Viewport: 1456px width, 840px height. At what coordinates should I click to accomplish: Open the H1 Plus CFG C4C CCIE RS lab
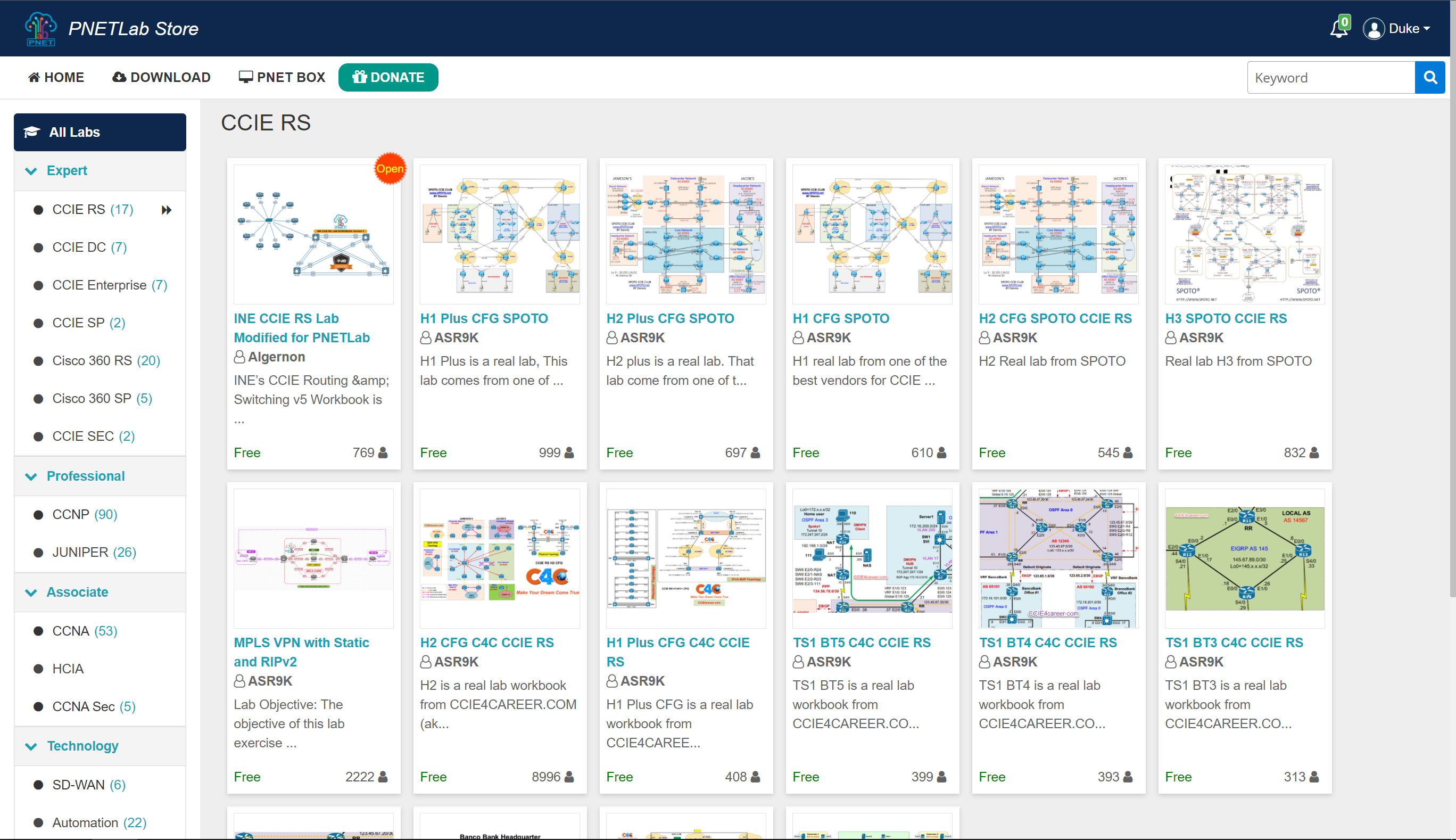(677, 652)
